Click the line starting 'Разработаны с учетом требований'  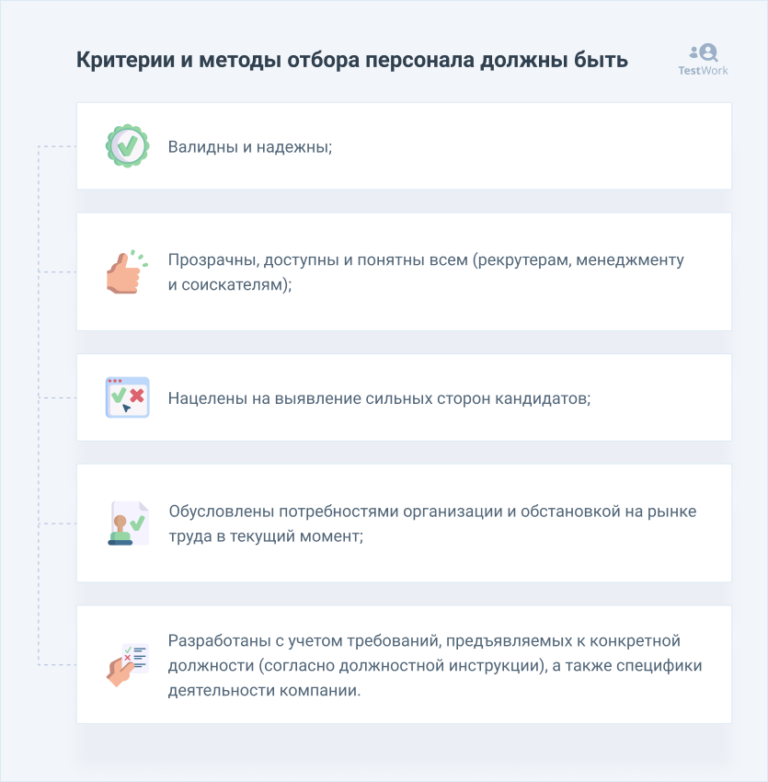[424, 641]
